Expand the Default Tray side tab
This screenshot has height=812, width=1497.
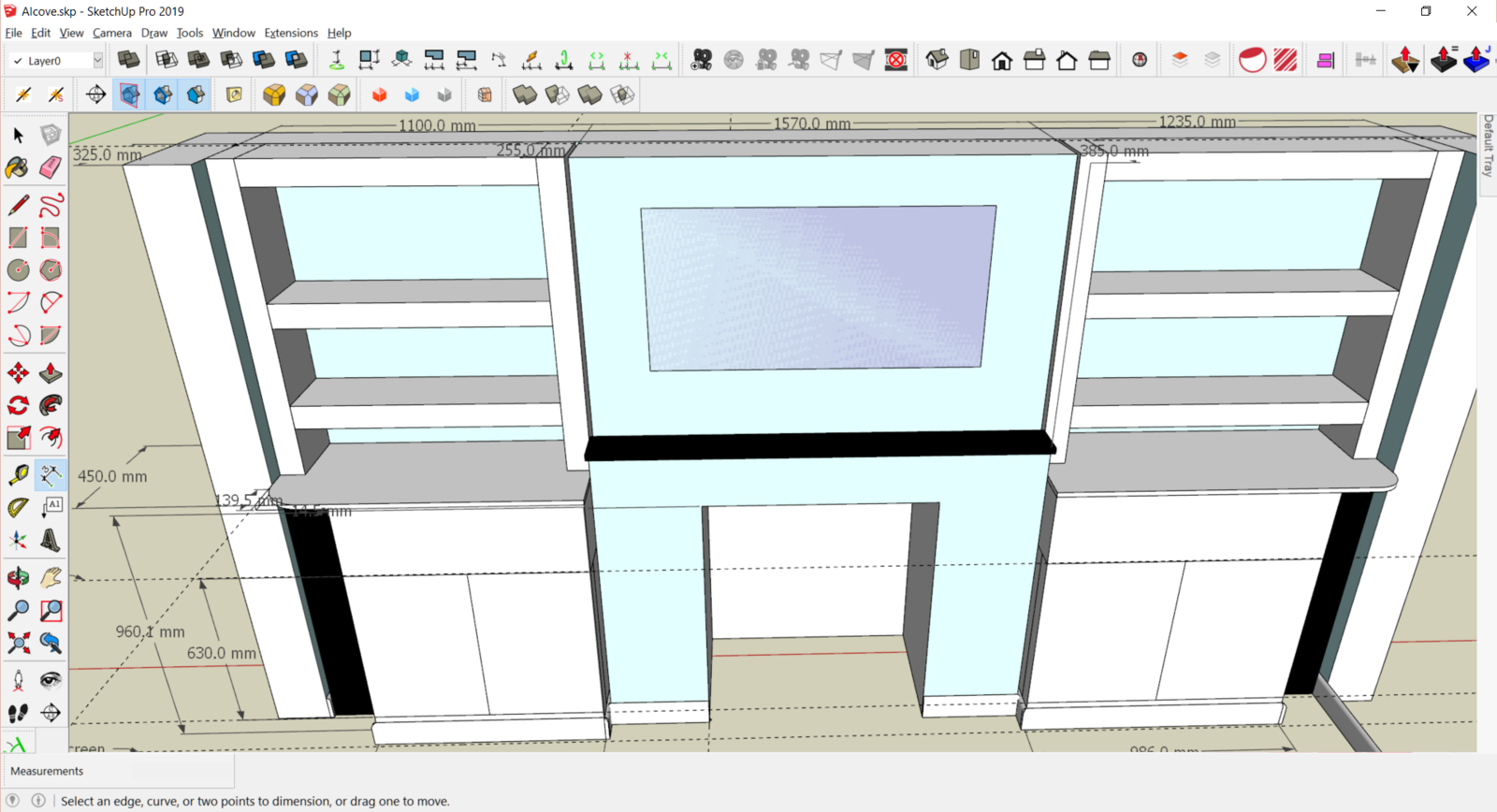(1488, 146)
